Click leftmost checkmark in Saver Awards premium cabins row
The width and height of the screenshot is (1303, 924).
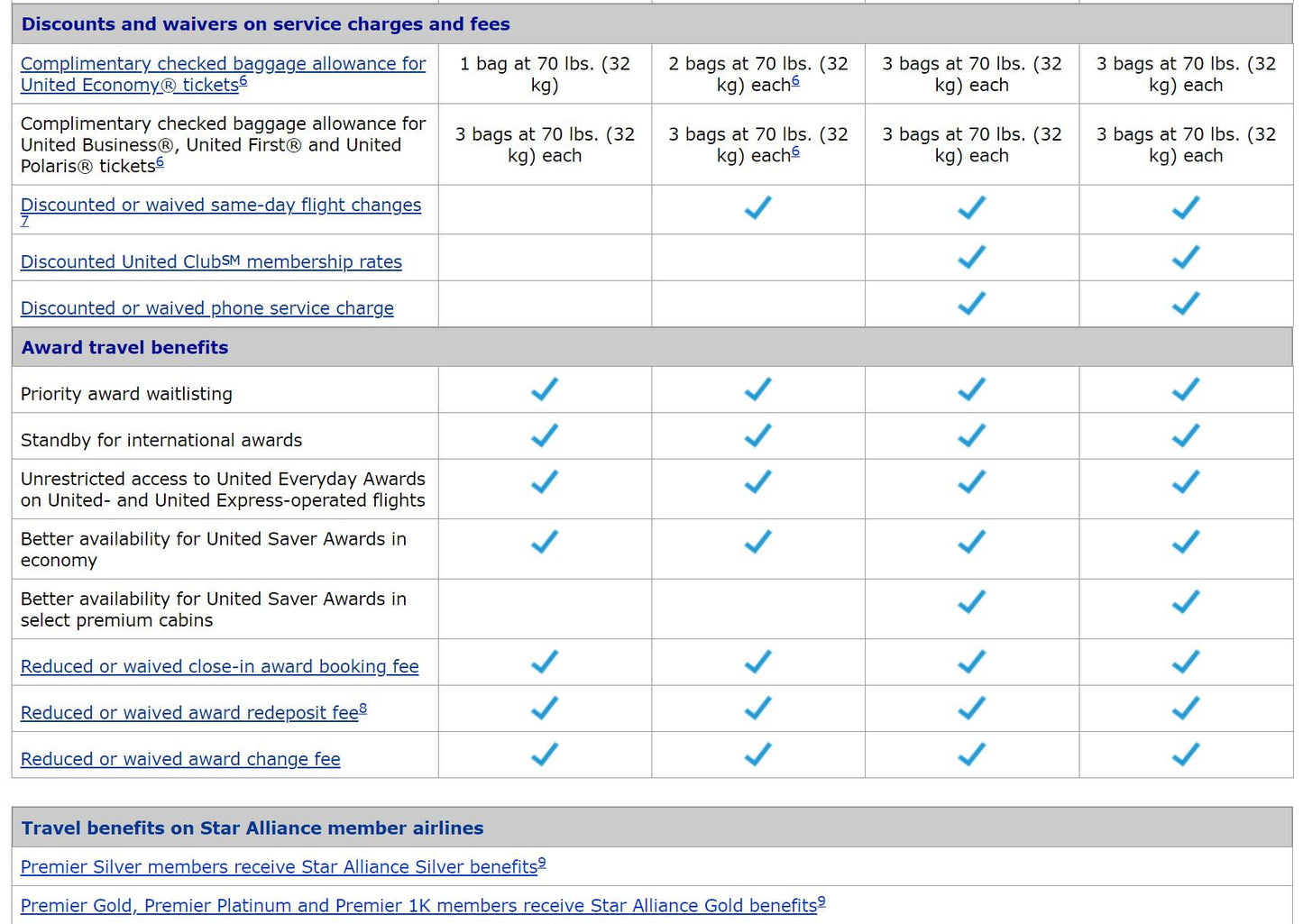click(971, 602)
